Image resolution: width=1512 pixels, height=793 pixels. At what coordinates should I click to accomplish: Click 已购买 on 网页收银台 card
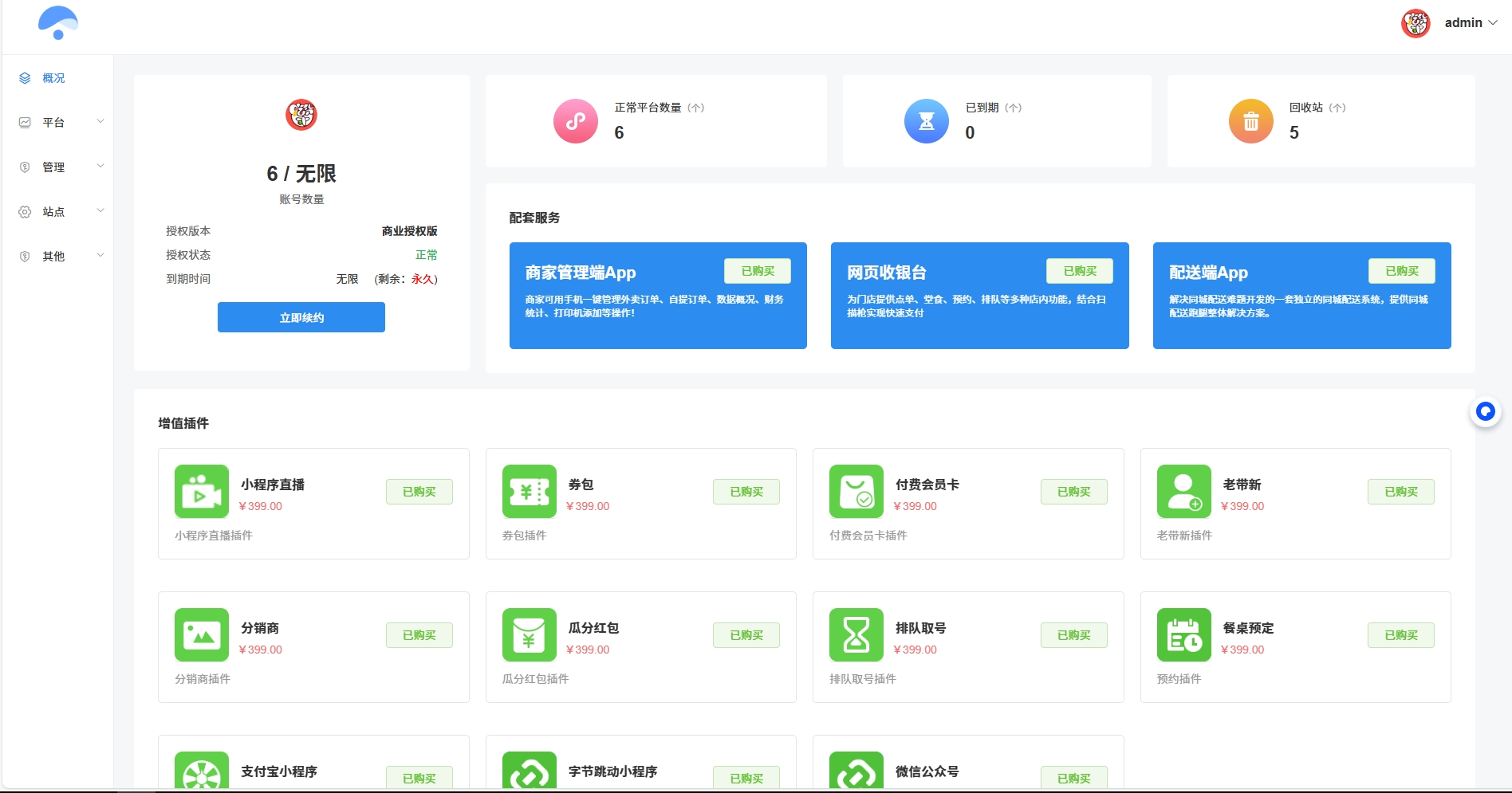click(1080, 271)
